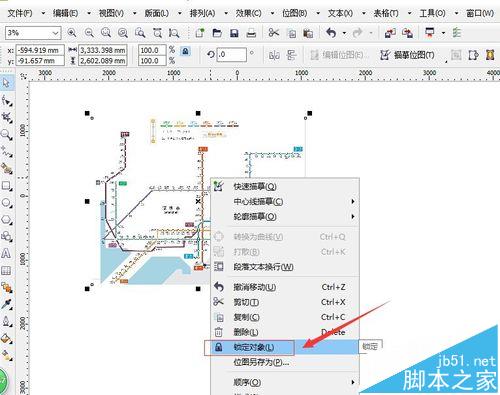Select the Crop tool in toolbox
The image size is (500, 395).
[x=6, y=117]
